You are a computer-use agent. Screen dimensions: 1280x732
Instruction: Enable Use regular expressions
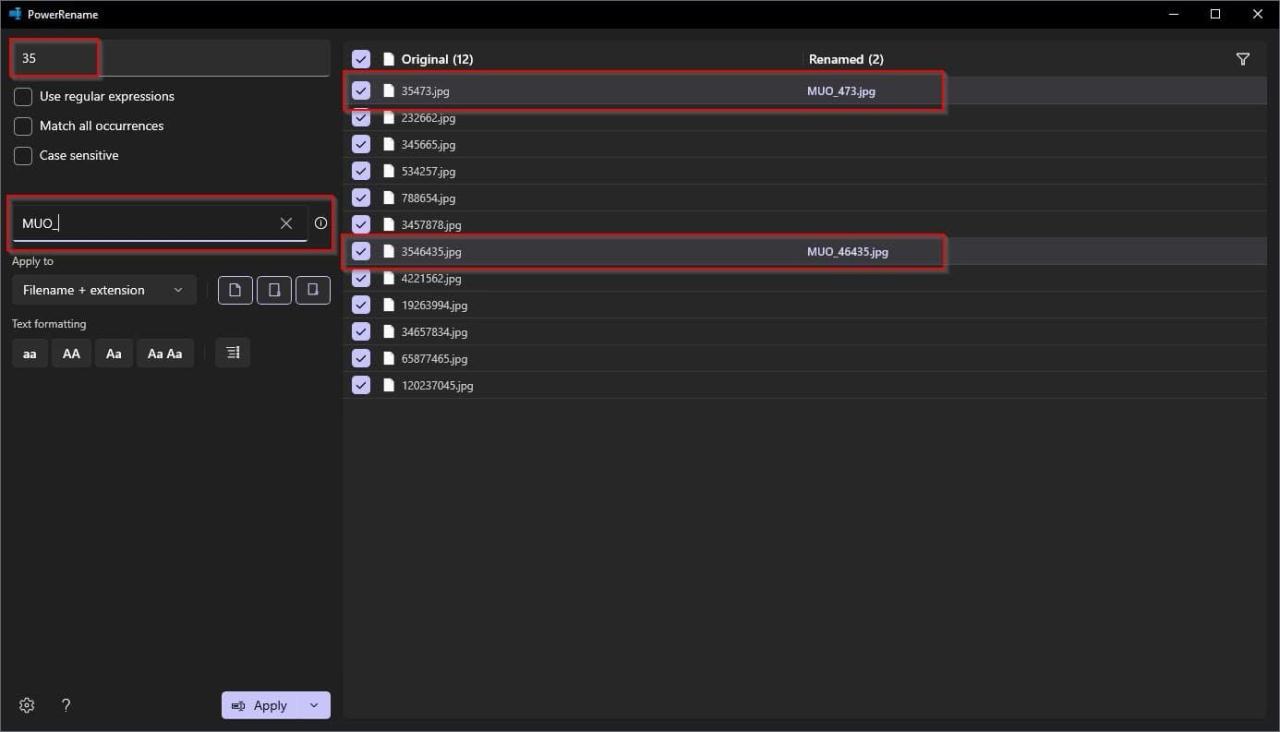23,97
